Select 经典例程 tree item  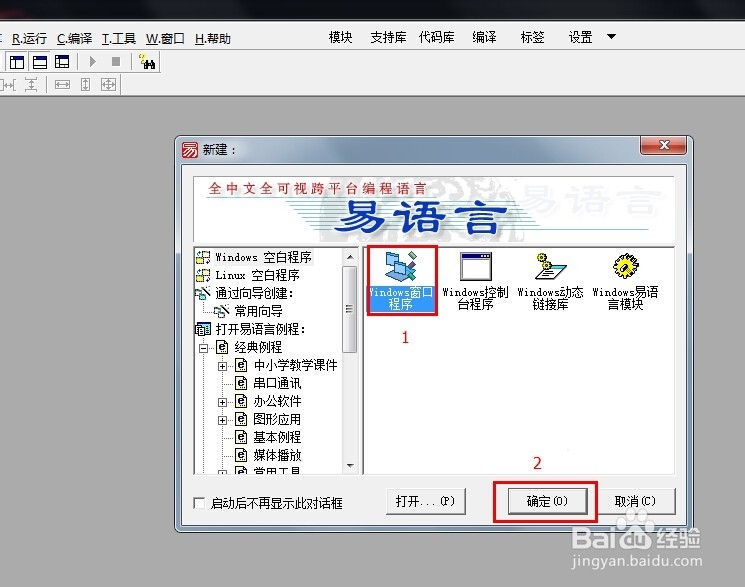pos(258,347)
